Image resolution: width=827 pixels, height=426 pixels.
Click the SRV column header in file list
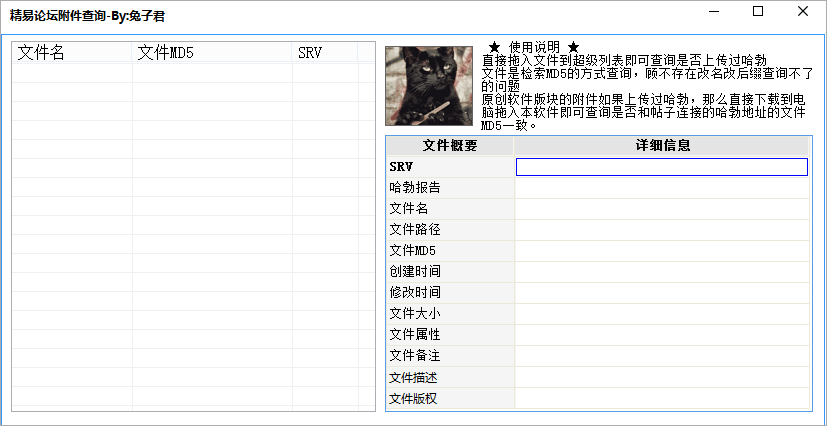coord(324,53)
